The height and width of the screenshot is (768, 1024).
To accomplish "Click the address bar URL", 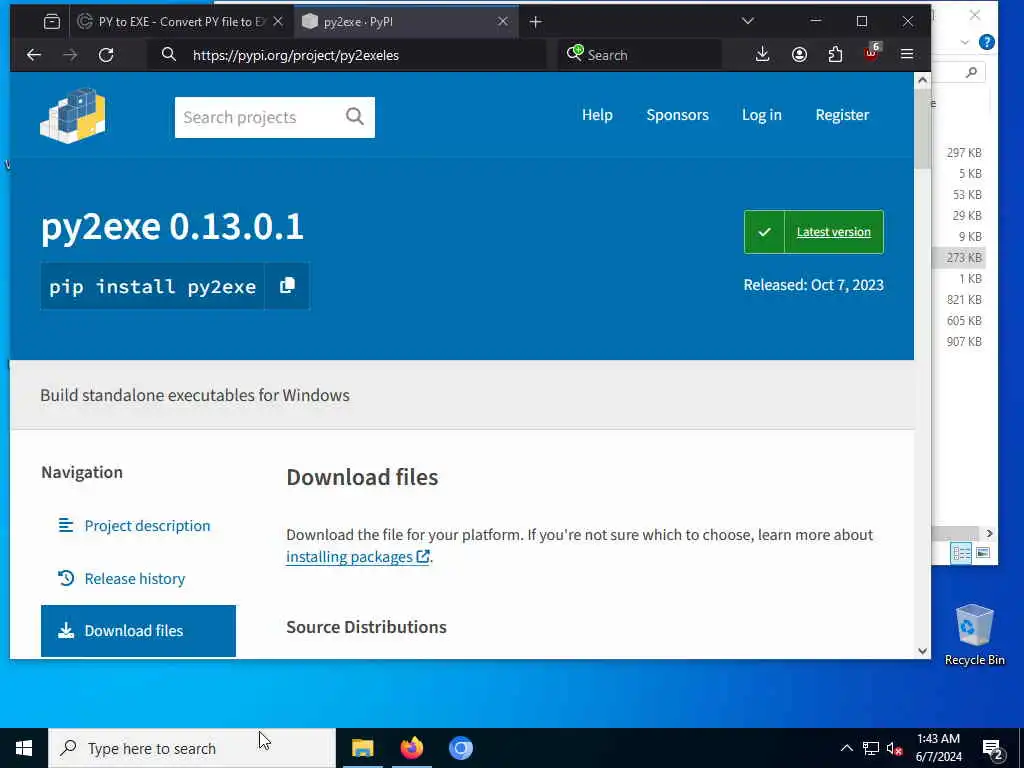I will [x=296, y=56].
